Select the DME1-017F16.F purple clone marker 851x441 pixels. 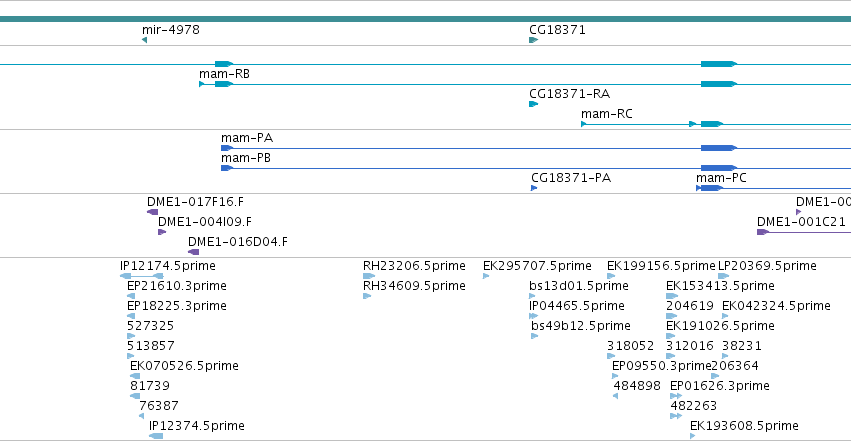click(x=153, y=212)
